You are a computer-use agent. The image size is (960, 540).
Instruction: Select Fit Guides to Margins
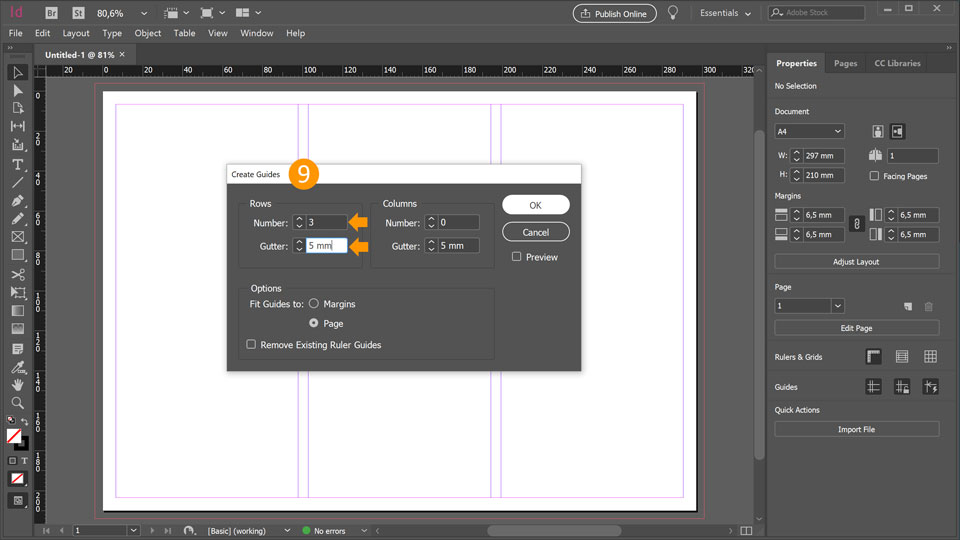tap(313, 304)
